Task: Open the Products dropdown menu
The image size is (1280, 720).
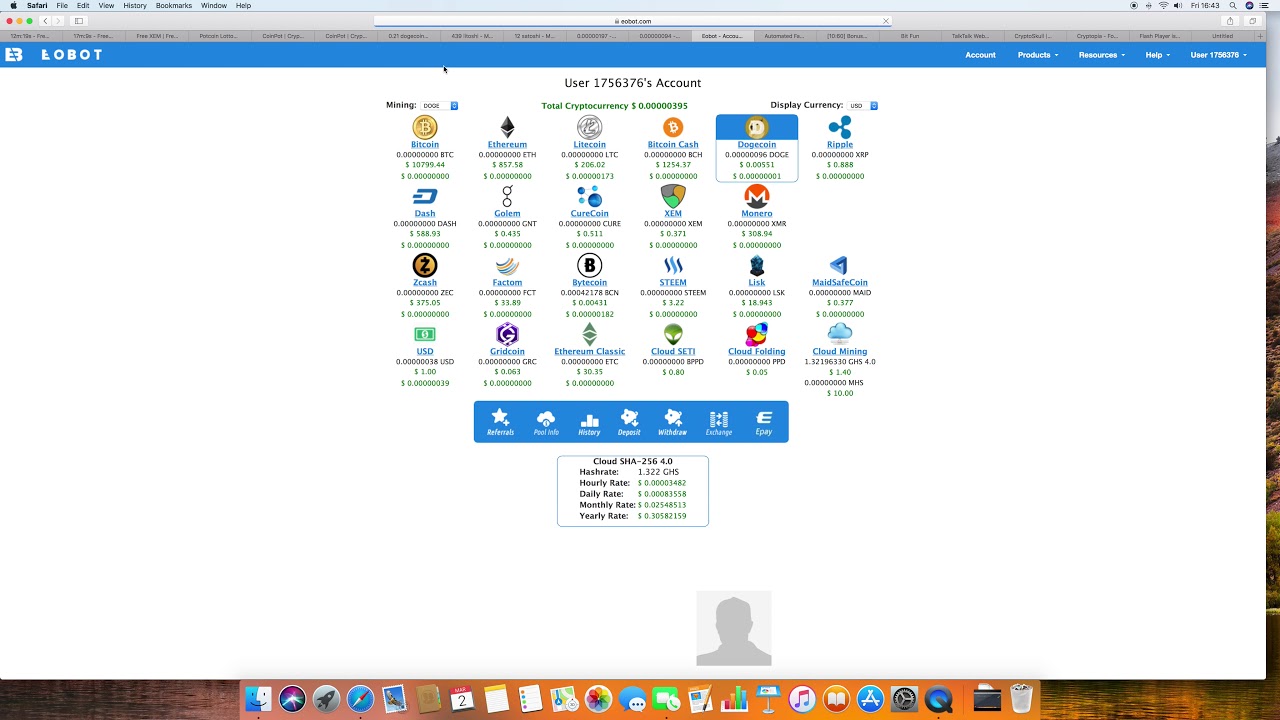Action: [1037, 55]
